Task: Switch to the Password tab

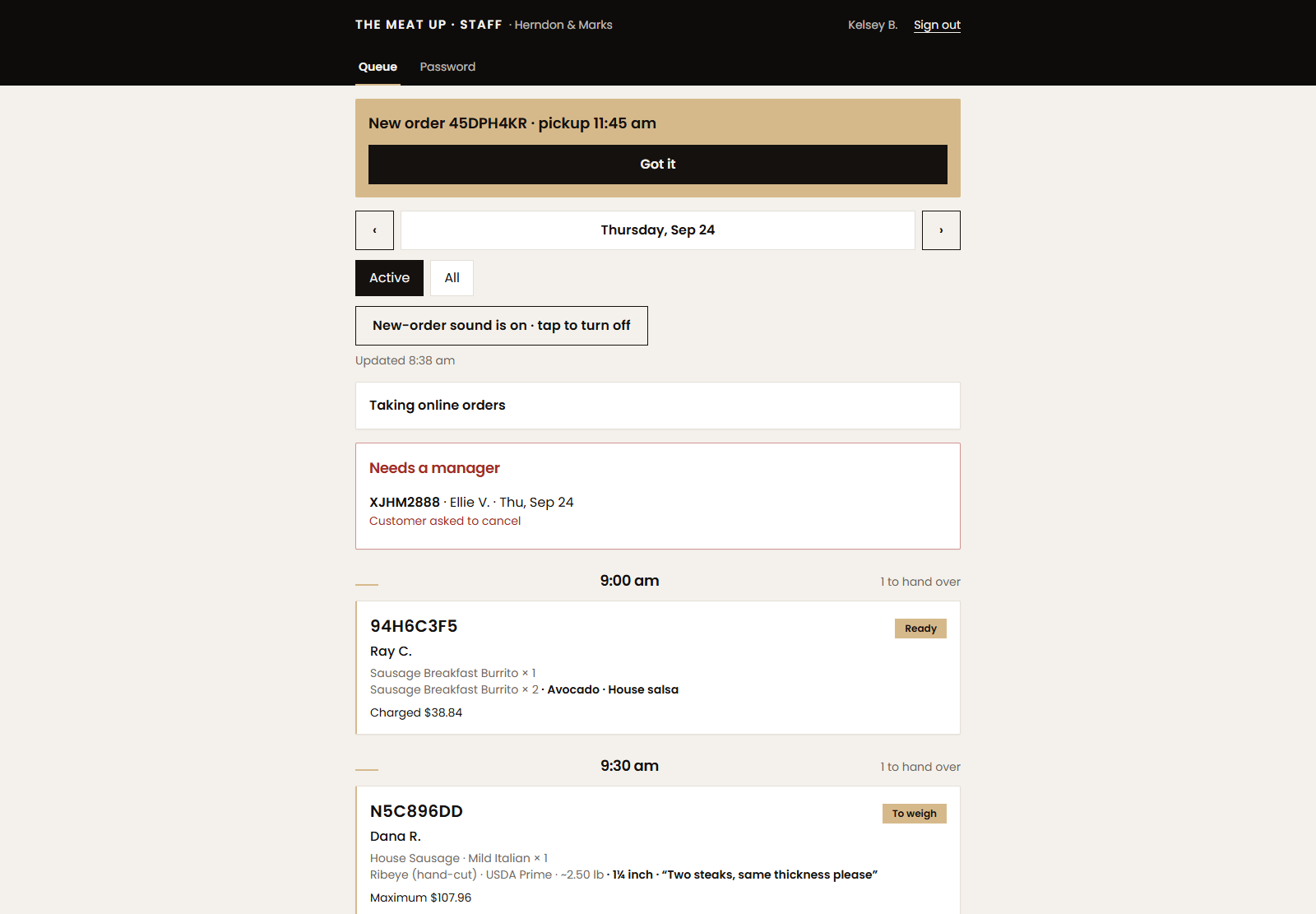Action: click(x=447, y=67)
